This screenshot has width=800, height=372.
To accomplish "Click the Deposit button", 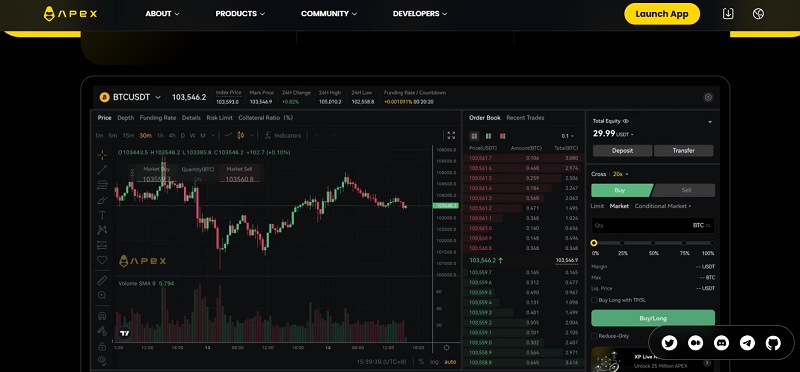I will [622, 151].
